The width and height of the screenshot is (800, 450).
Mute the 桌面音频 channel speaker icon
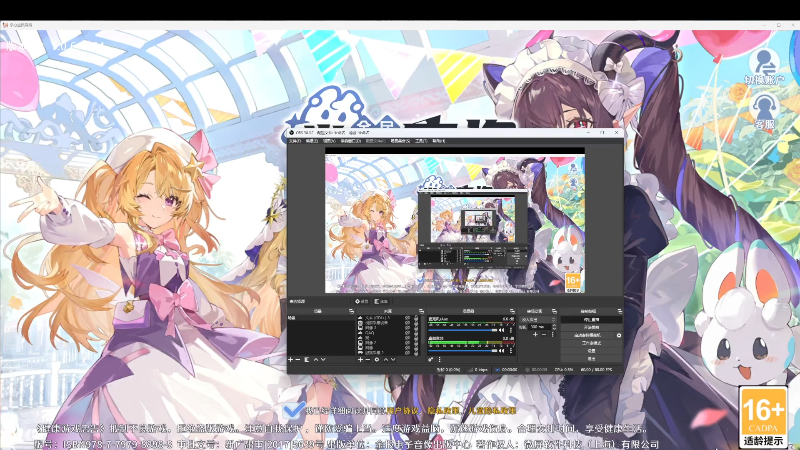click(501, 351)
